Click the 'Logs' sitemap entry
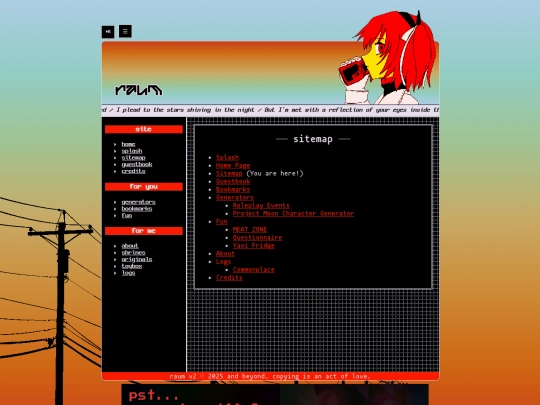 click(x=223, y=261)
